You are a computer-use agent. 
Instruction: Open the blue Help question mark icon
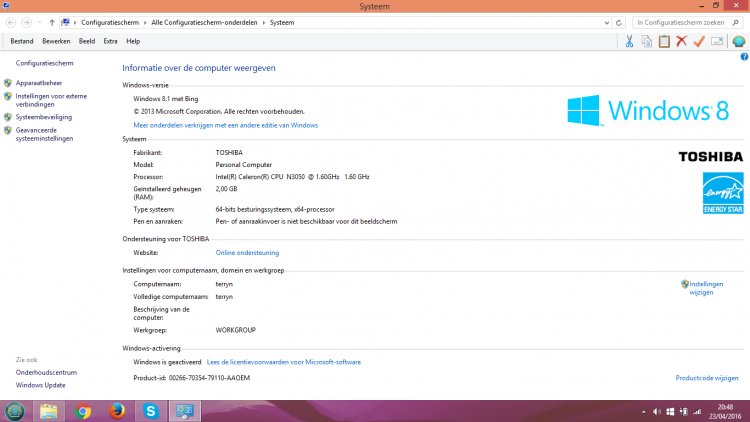tap(743, 57)
